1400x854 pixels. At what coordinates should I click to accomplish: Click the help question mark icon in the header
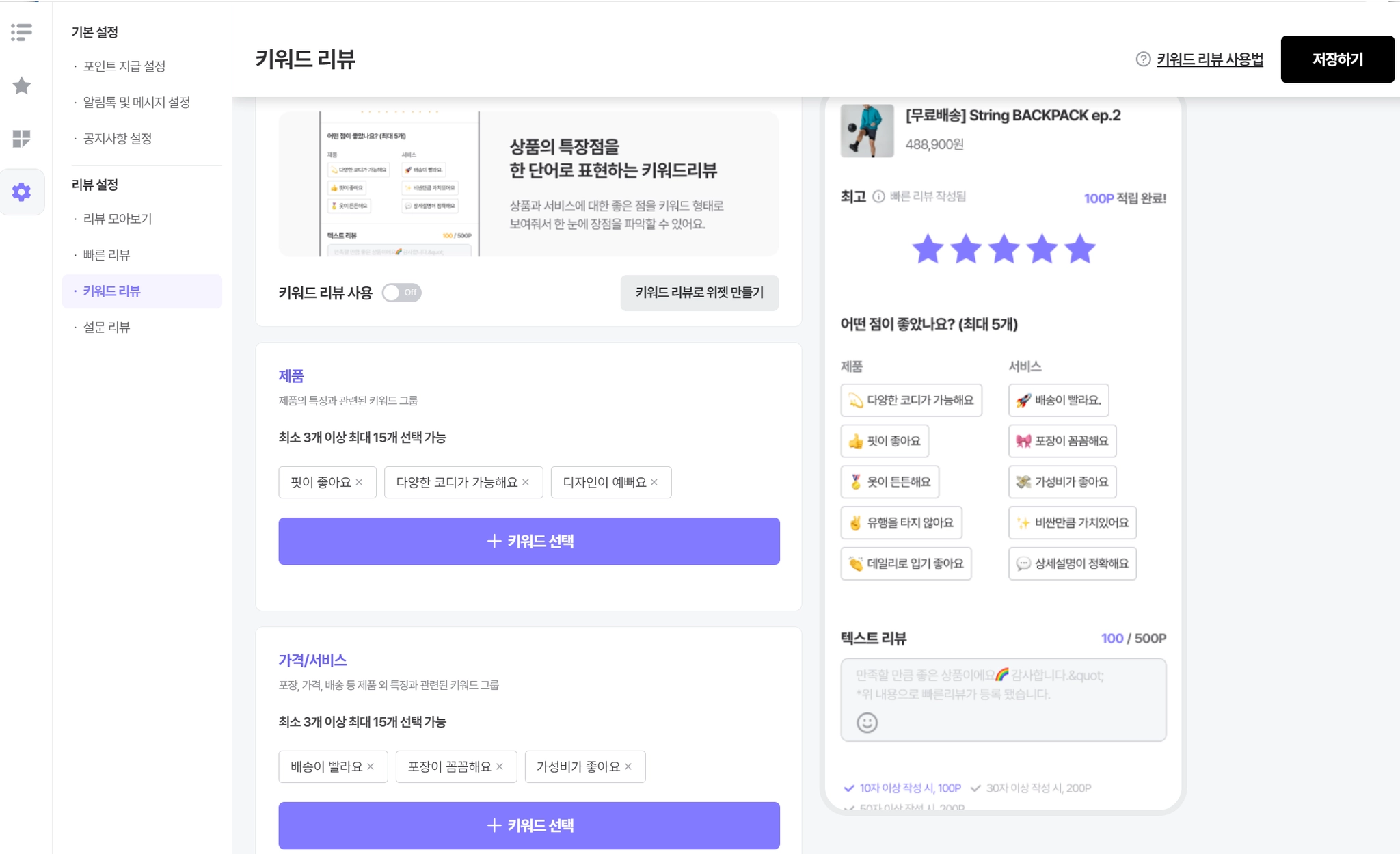tap(1143, 59)
